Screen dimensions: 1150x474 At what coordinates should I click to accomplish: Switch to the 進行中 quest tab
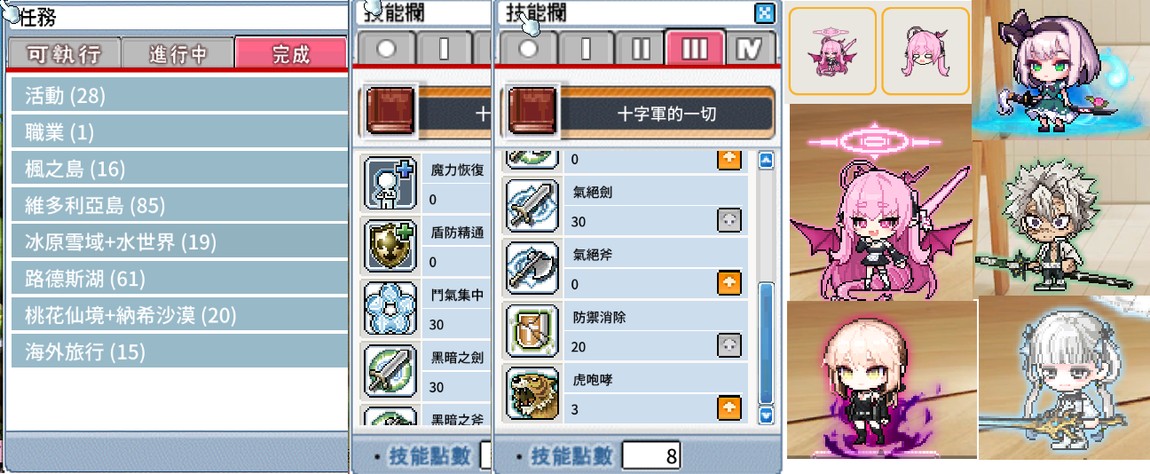(177, 54)
